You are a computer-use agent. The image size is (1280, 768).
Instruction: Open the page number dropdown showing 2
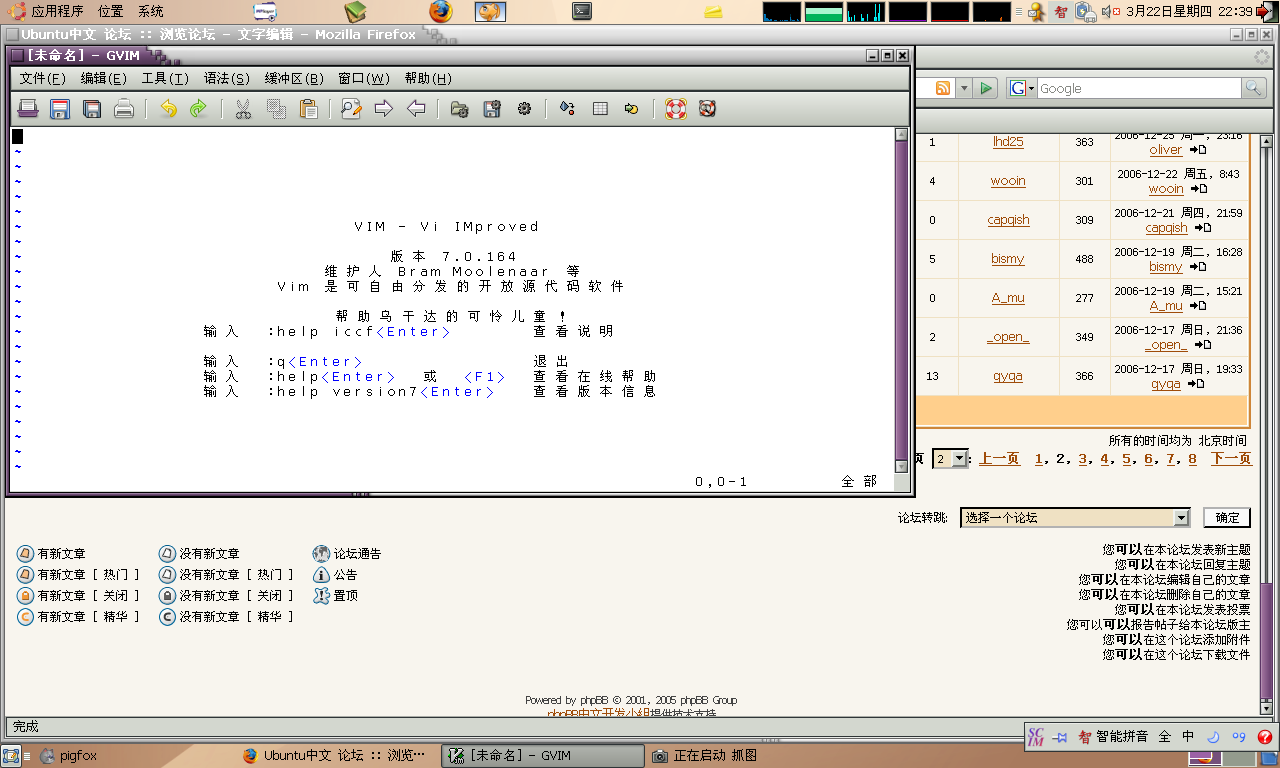click(x=950, y=459)
